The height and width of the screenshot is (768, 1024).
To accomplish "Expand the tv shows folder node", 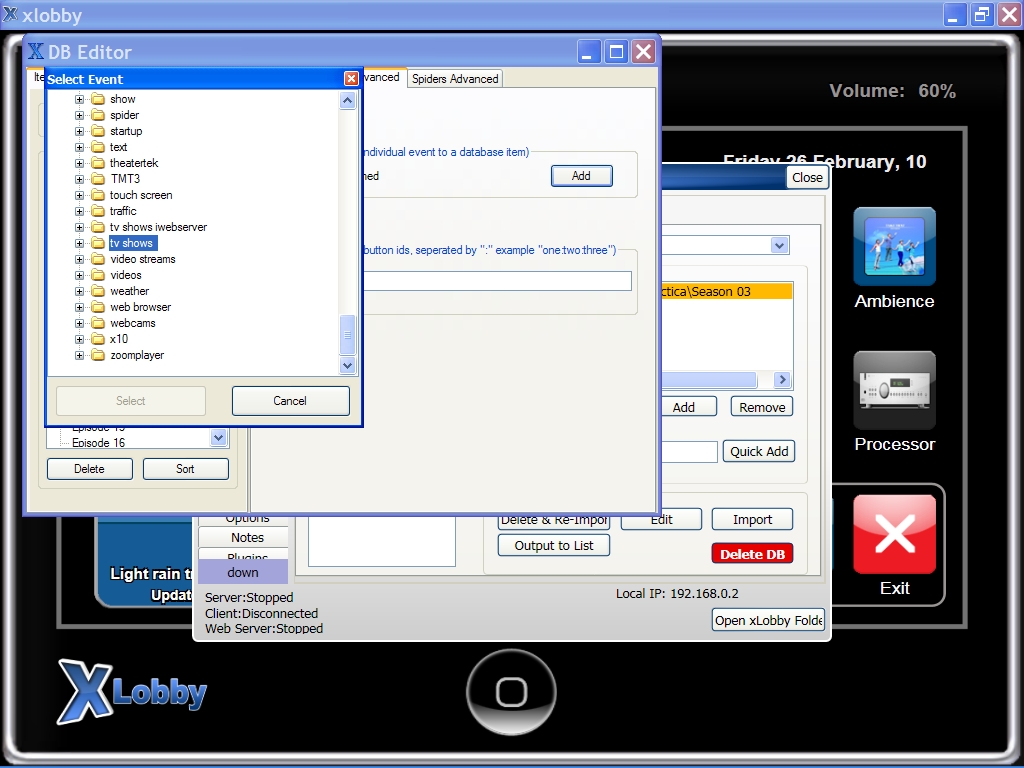I will pos(79,243).
